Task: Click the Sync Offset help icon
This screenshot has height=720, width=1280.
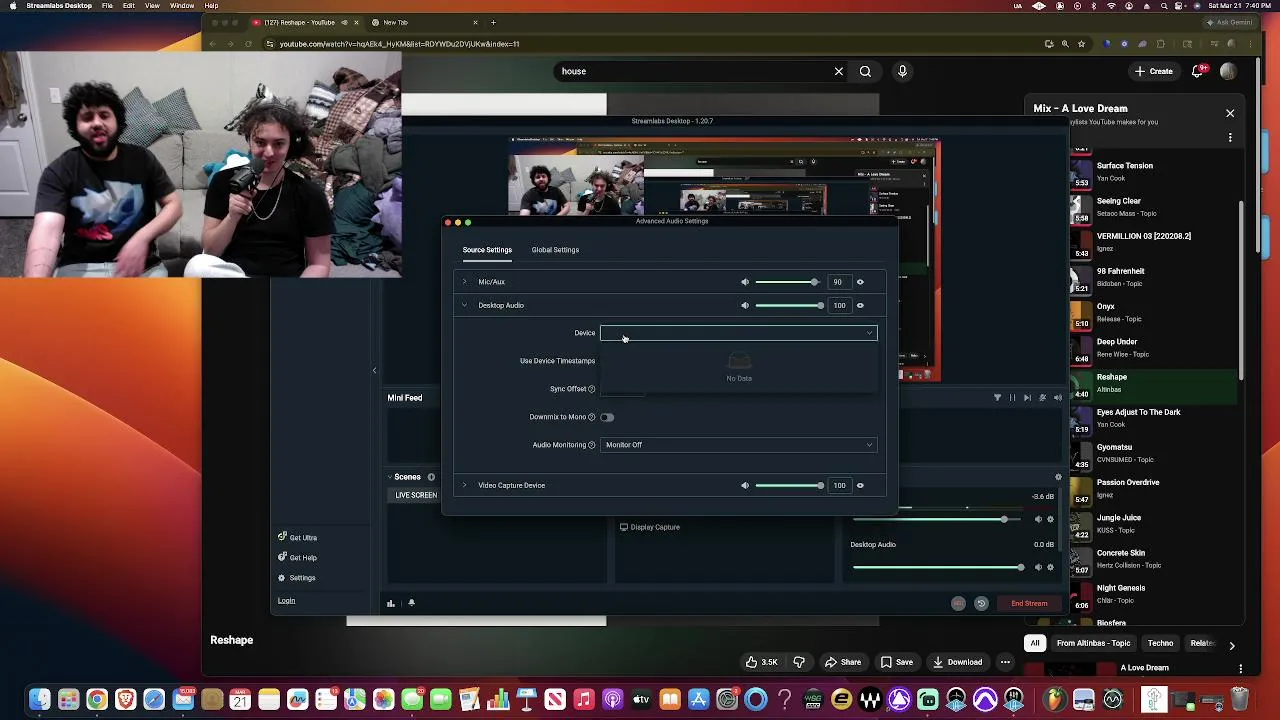Action: pyautogui.click(x=591, y=389)
